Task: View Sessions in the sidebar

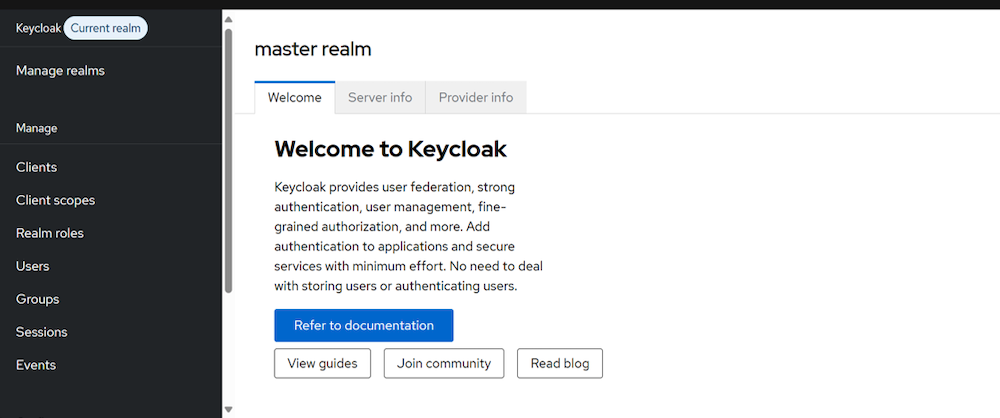Action: pyautogui.click(x=42, y=332)
